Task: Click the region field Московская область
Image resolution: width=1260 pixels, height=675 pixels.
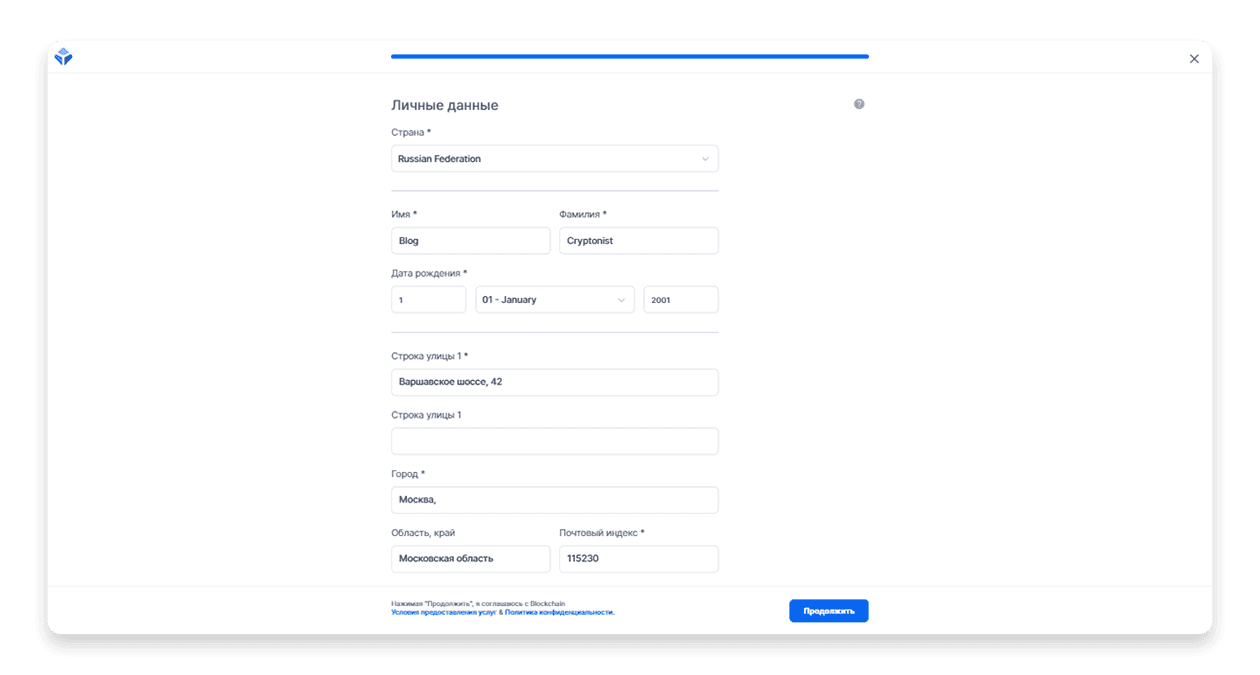Action: tap(470, 559)
